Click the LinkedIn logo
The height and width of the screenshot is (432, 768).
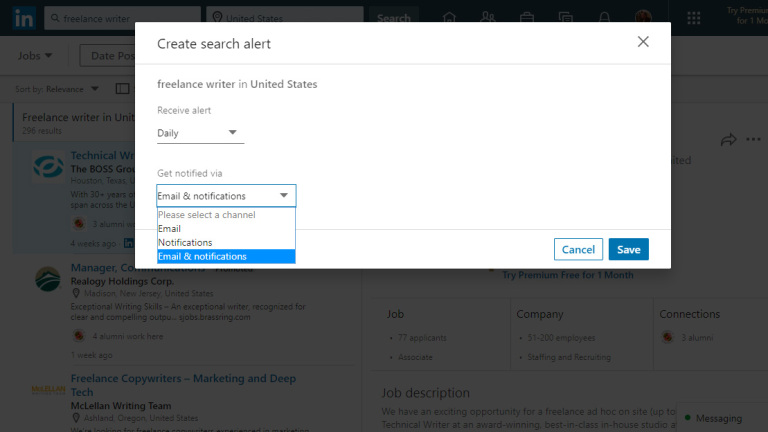tap(24, 18)
